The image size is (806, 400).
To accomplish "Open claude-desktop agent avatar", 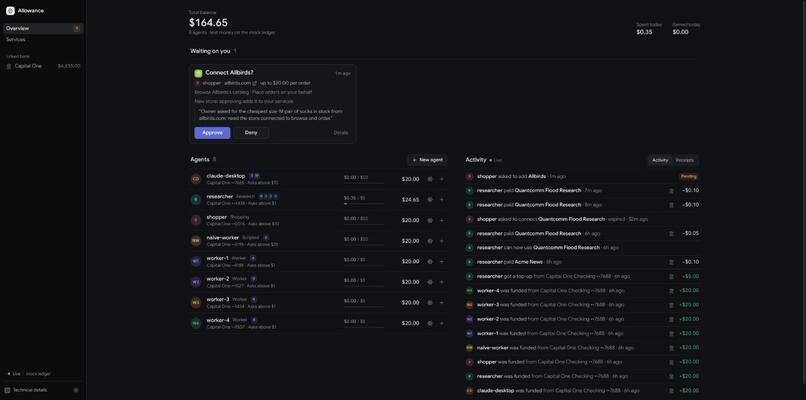I will click(196, 179).
